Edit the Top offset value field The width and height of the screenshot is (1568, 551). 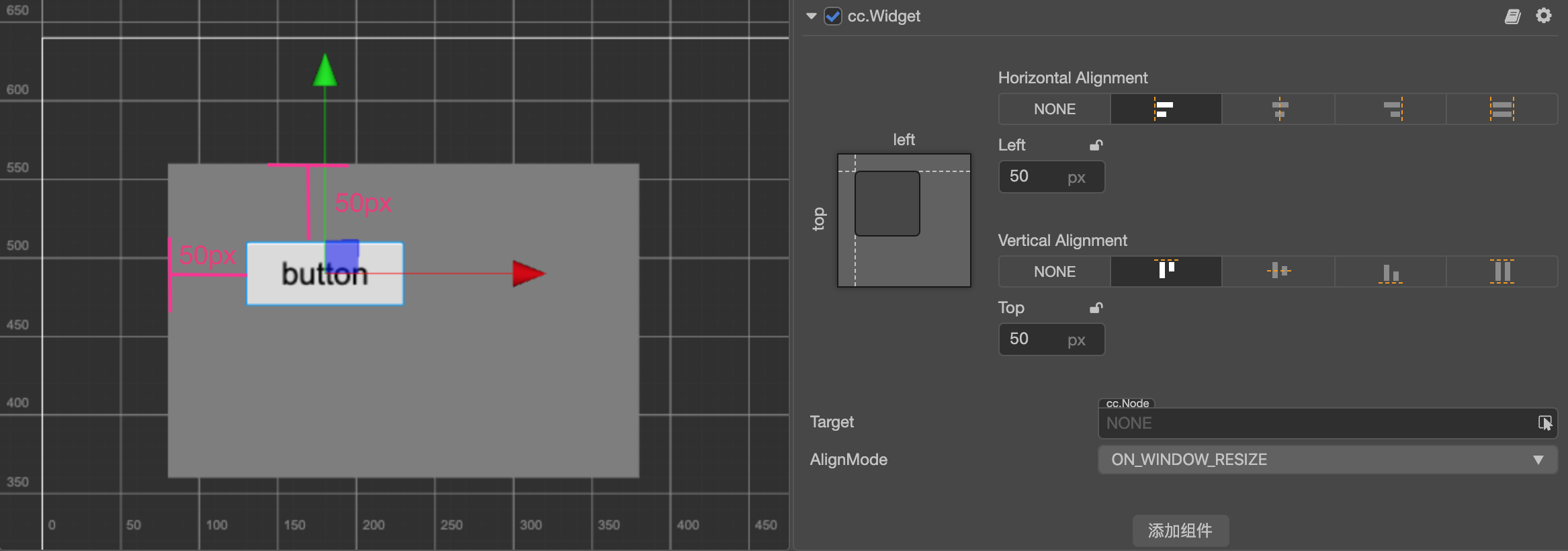pos(1051,339)
